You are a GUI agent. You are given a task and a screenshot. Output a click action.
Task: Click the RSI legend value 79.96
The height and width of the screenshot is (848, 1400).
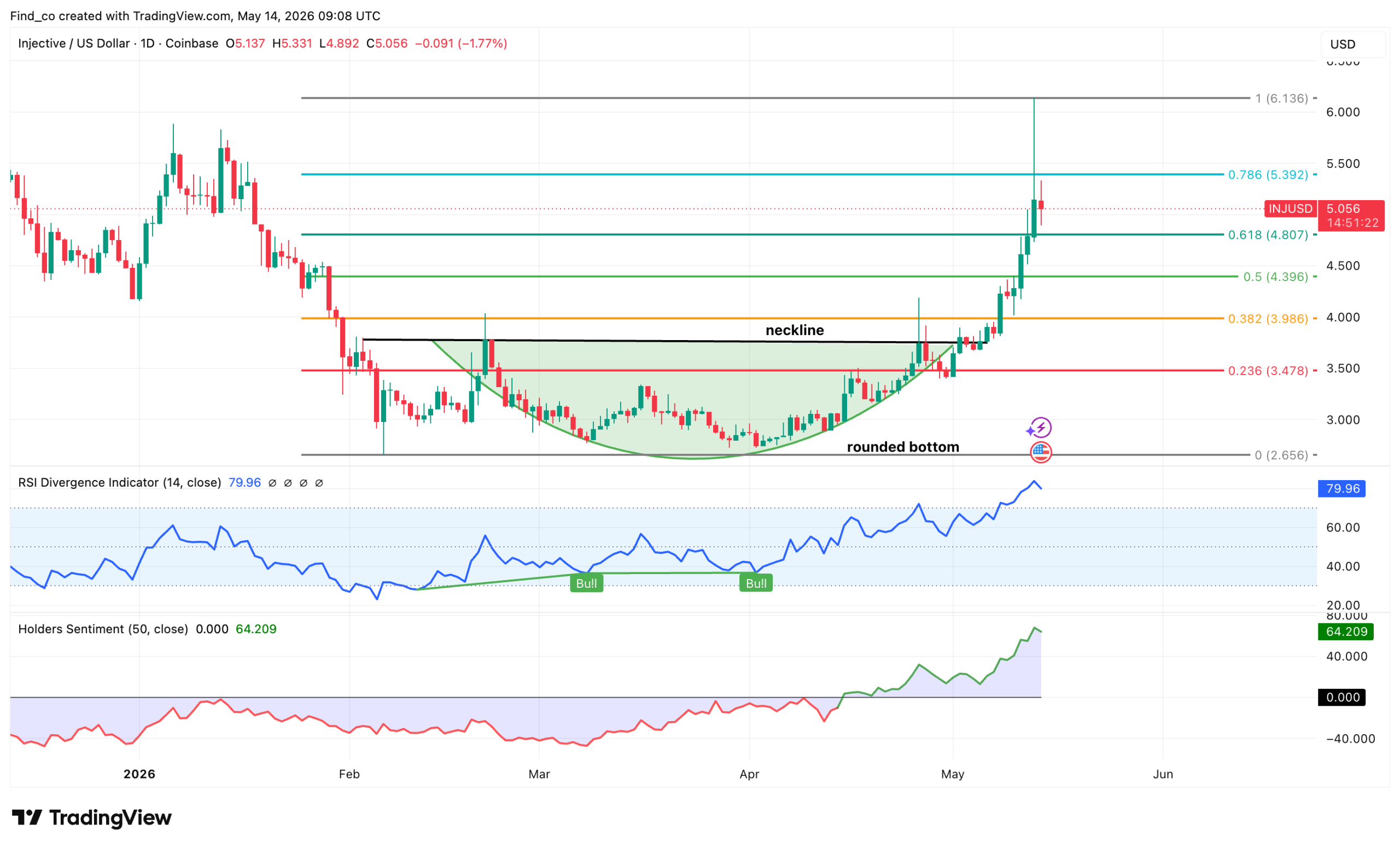point(244,482)
